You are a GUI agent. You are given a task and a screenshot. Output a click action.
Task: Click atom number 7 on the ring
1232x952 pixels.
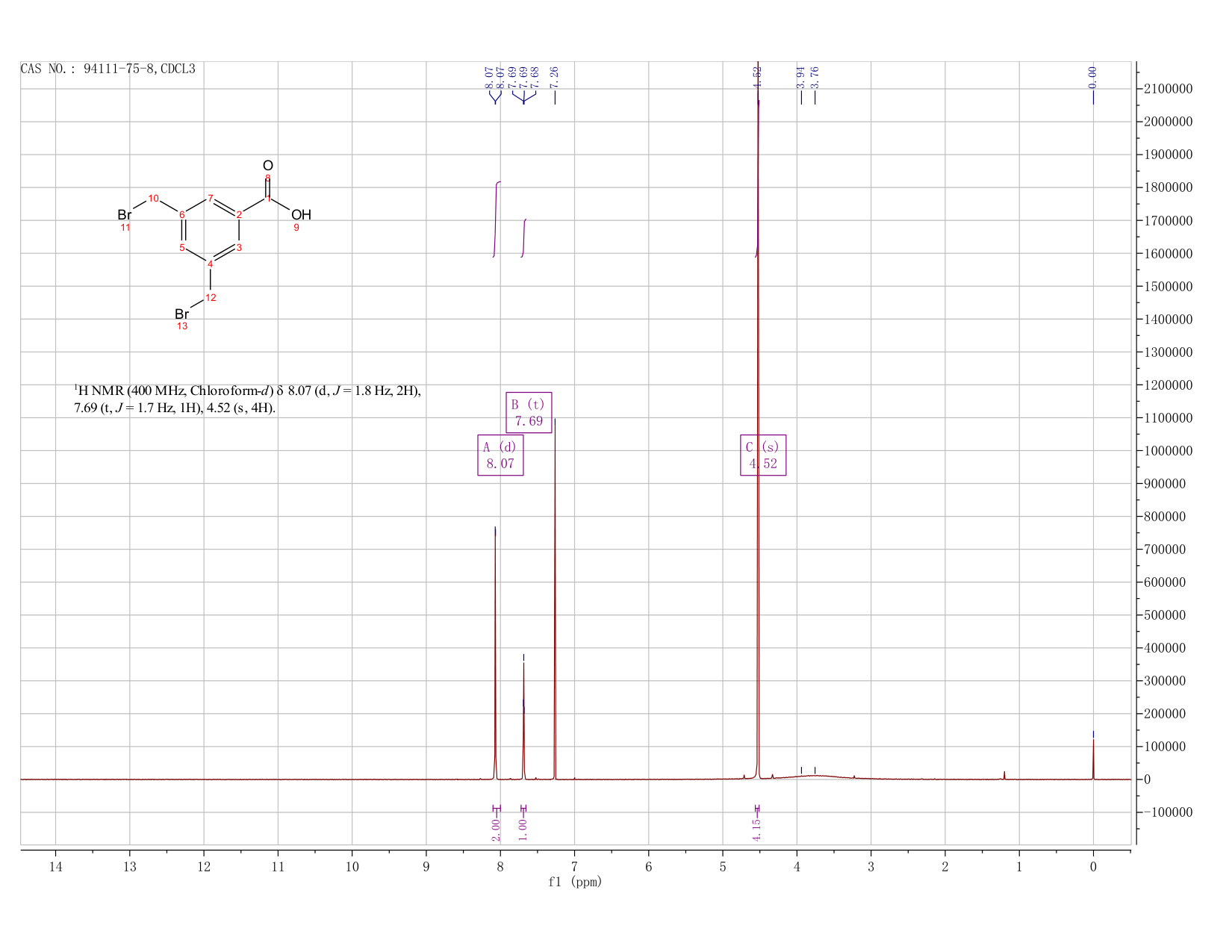pyautogui.click(x=211, y=198)
